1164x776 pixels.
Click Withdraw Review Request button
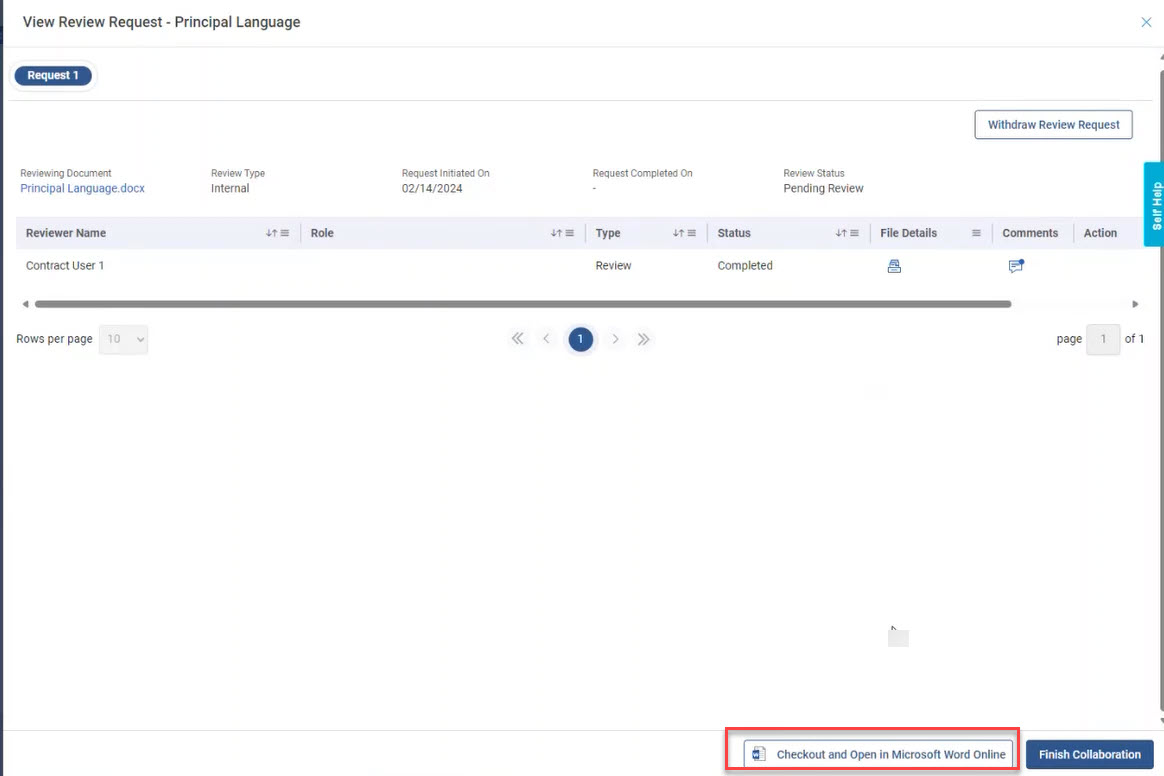coord(1053,125)
